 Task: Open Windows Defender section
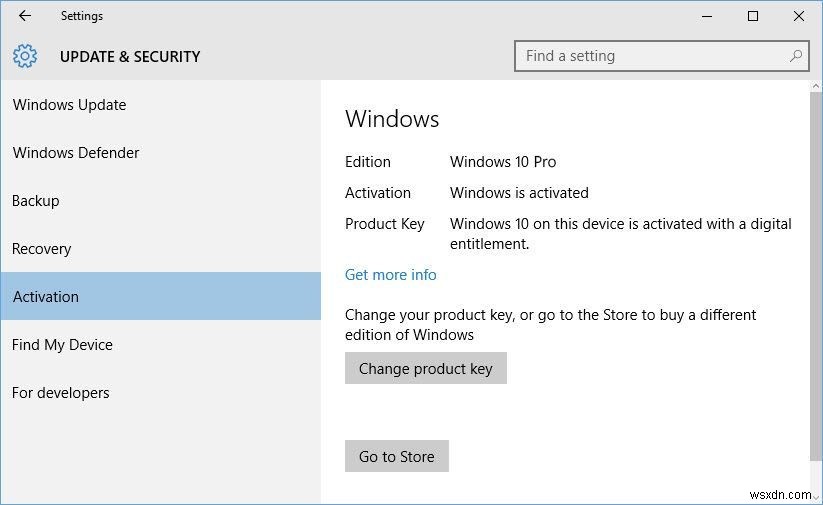coord(161,153)
